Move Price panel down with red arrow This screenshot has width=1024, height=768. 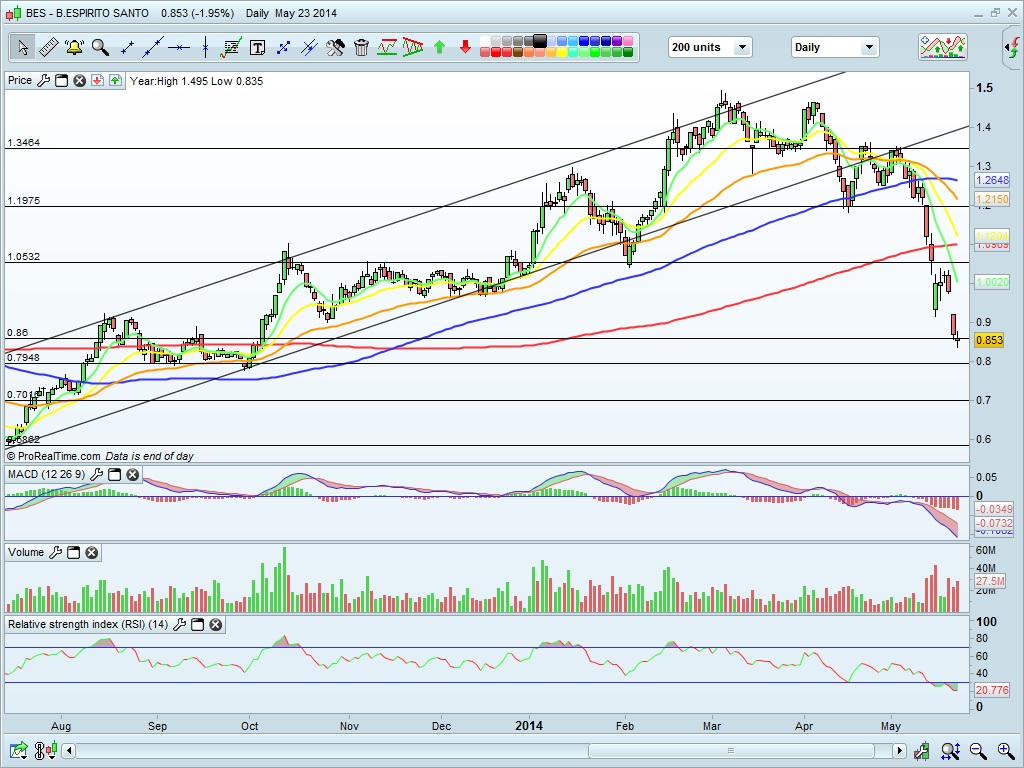pyautogui.click(x=97, y=80)
